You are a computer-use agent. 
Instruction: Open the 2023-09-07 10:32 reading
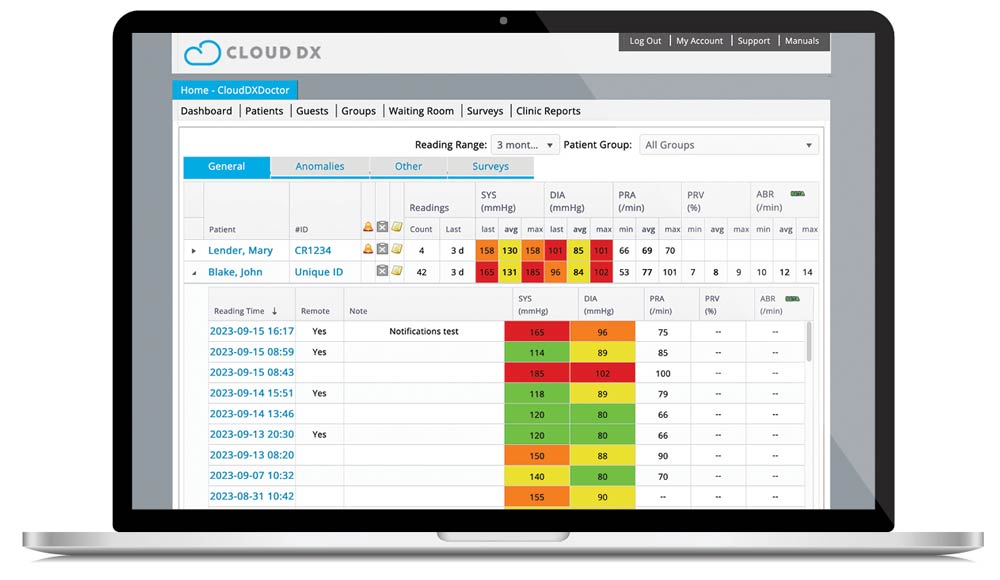point(252,475)
